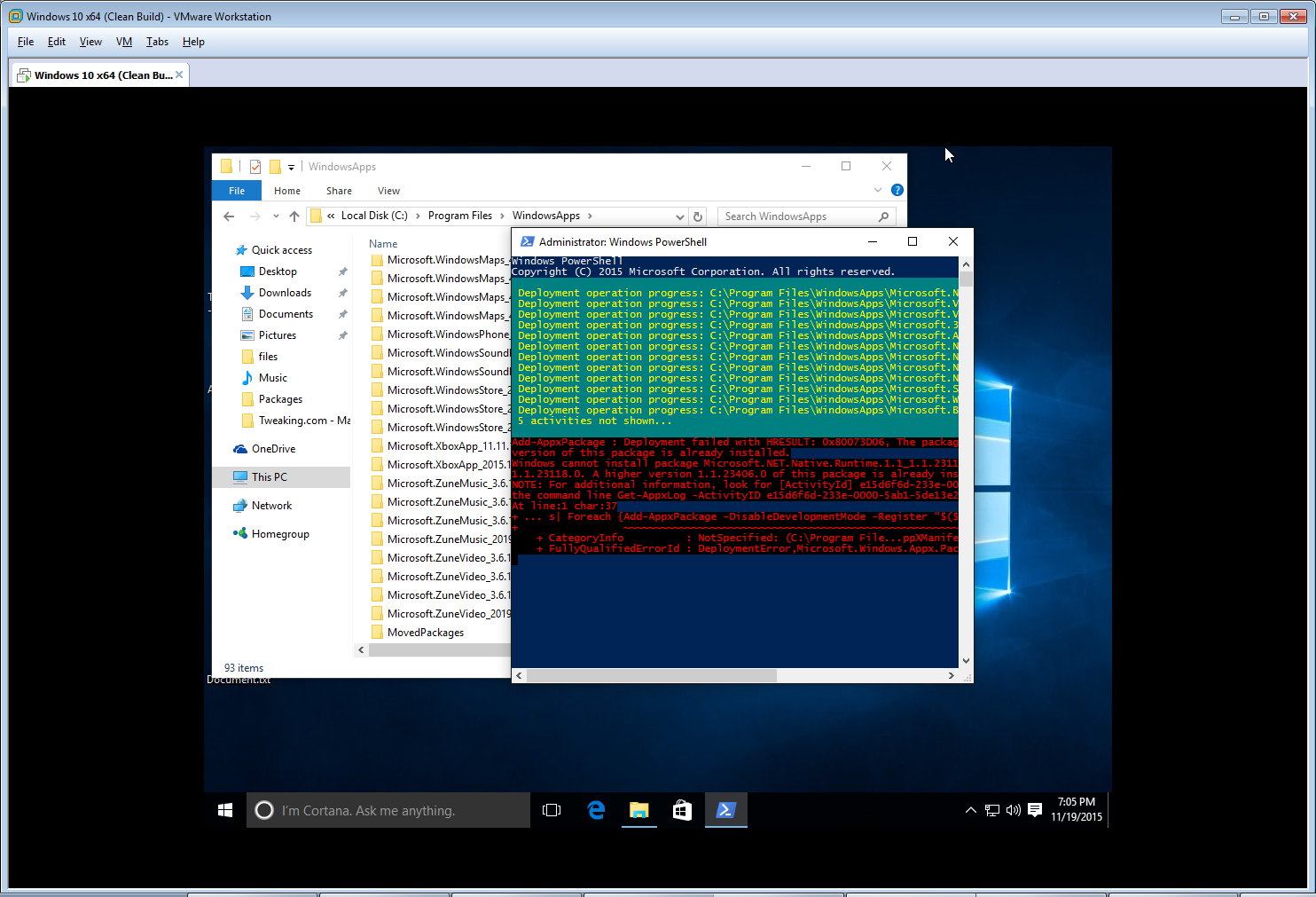
Task: Open the recent locations dropdown arrow
Action: (x=276, y=216)
